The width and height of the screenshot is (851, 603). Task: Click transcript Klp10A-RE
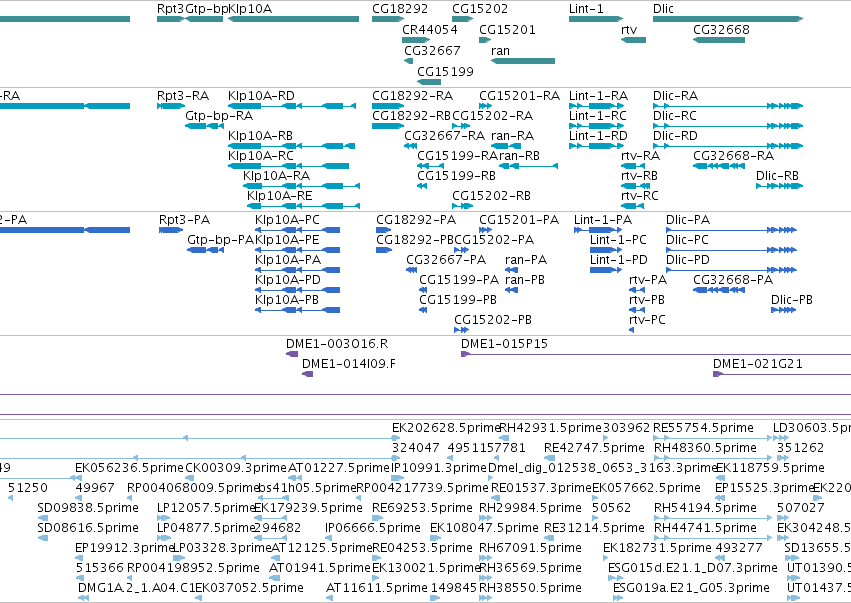[x=303, y=206]
